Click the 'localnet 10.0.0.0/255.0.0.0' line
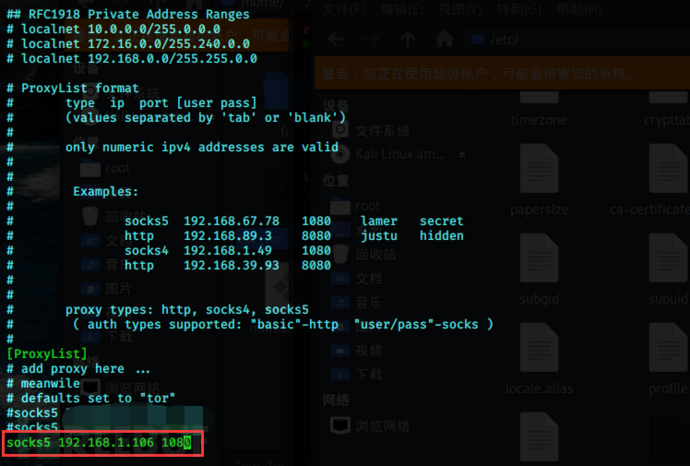The width and height of the screenshot is (690, 466). tap(114, 29)
